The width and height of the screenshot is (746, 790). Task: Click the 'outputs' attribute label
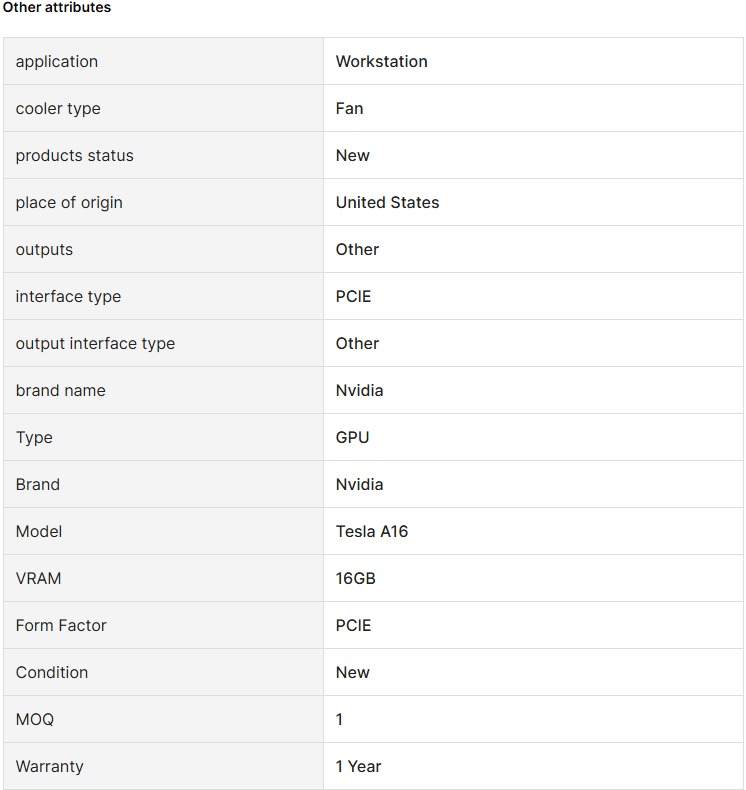tap(44, 250)
